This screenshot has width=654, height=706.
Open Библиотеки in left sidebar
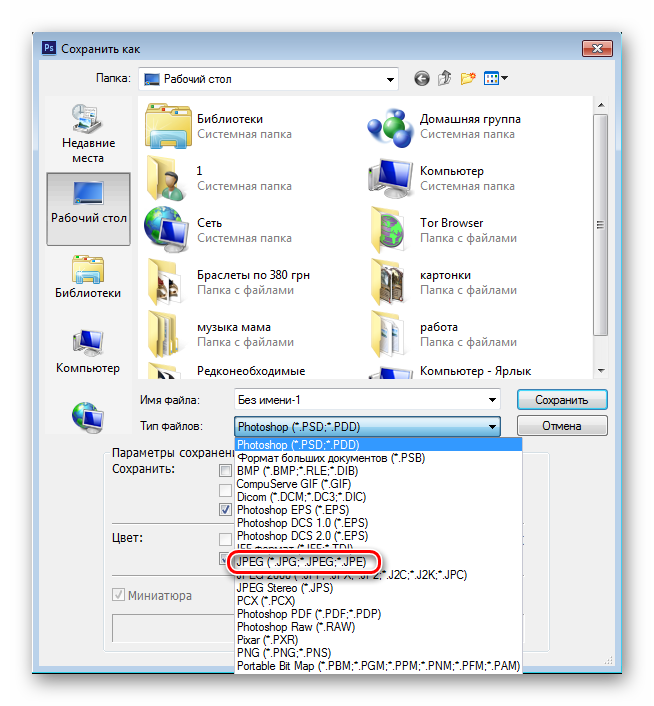pos(88,277)
